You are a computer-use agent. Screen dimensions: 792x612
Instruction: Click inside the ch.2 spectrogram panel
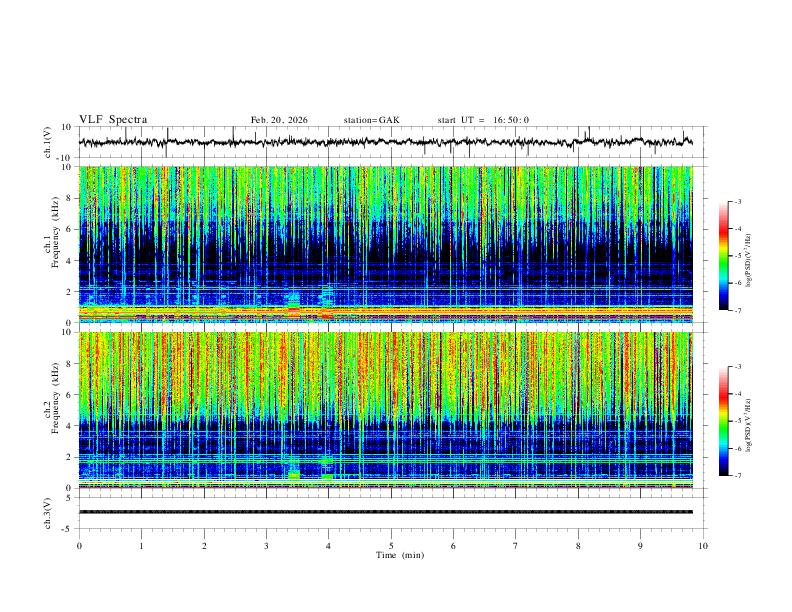point(385,410)
